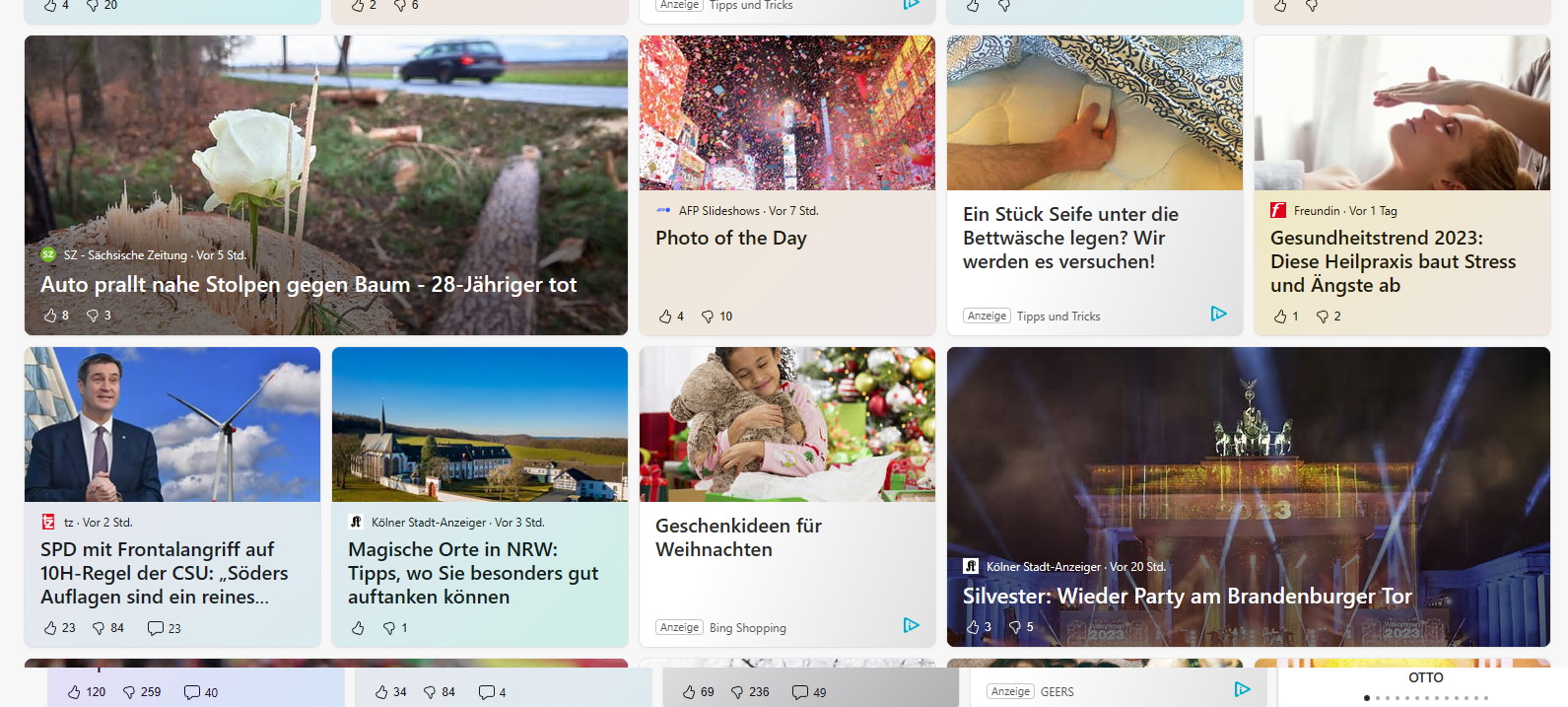Open Ein Stück Seife ad headline
The width and height of the screenshot is (1568, 707).
1070,238
